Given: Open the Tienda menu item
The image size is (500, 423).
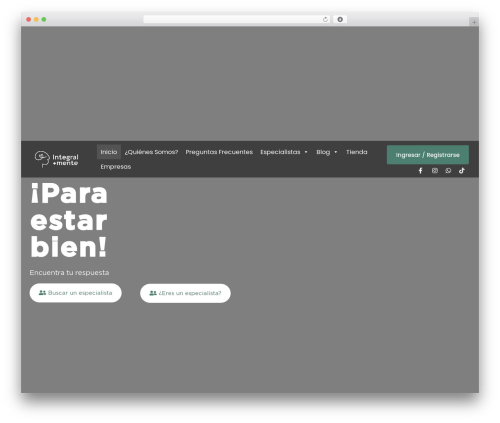Looking at the screenshot, I should tap(357, 152).
